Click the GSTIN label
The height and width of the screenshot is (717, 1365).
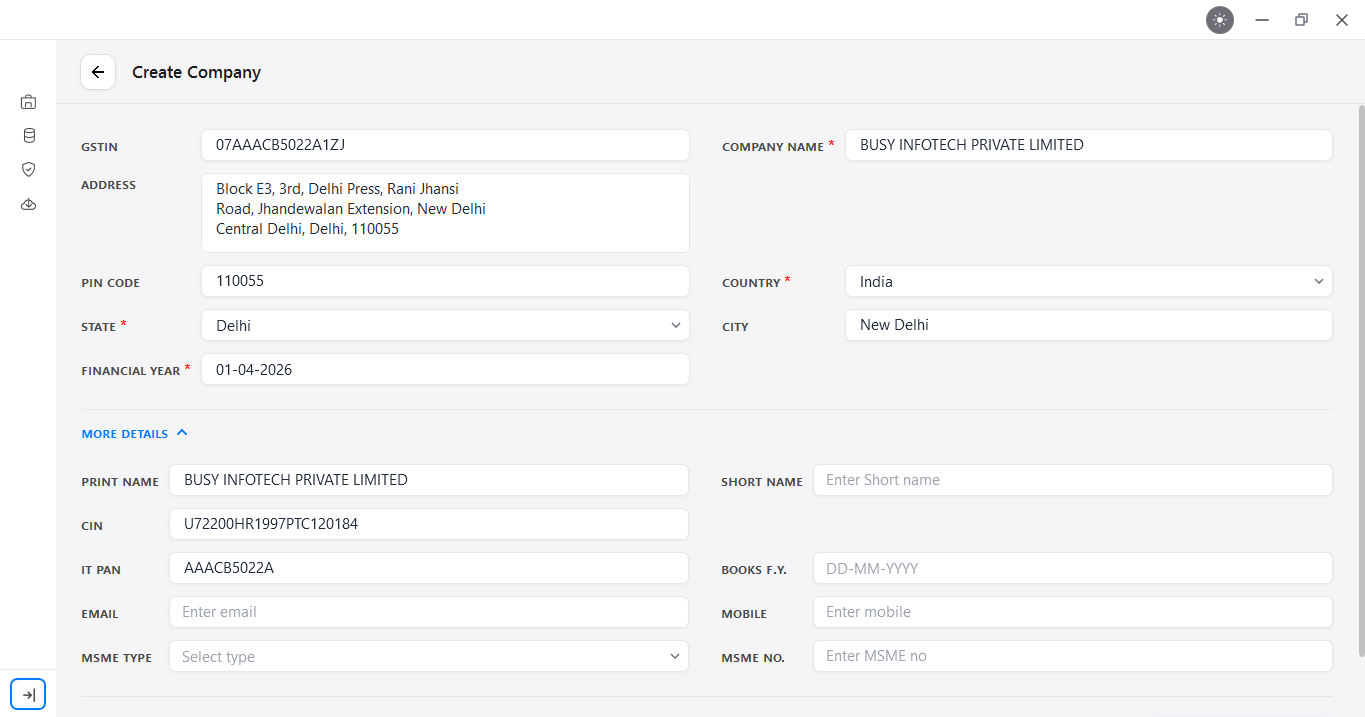coord(99,147)
